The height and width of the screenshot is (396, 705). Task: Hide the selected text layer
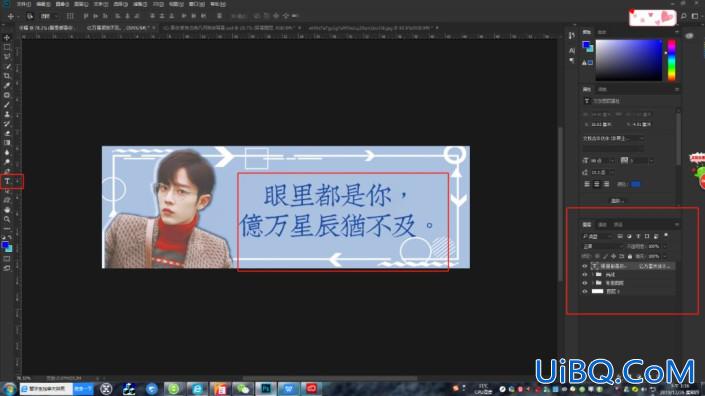pyautogui.click(x=585, y=266)
